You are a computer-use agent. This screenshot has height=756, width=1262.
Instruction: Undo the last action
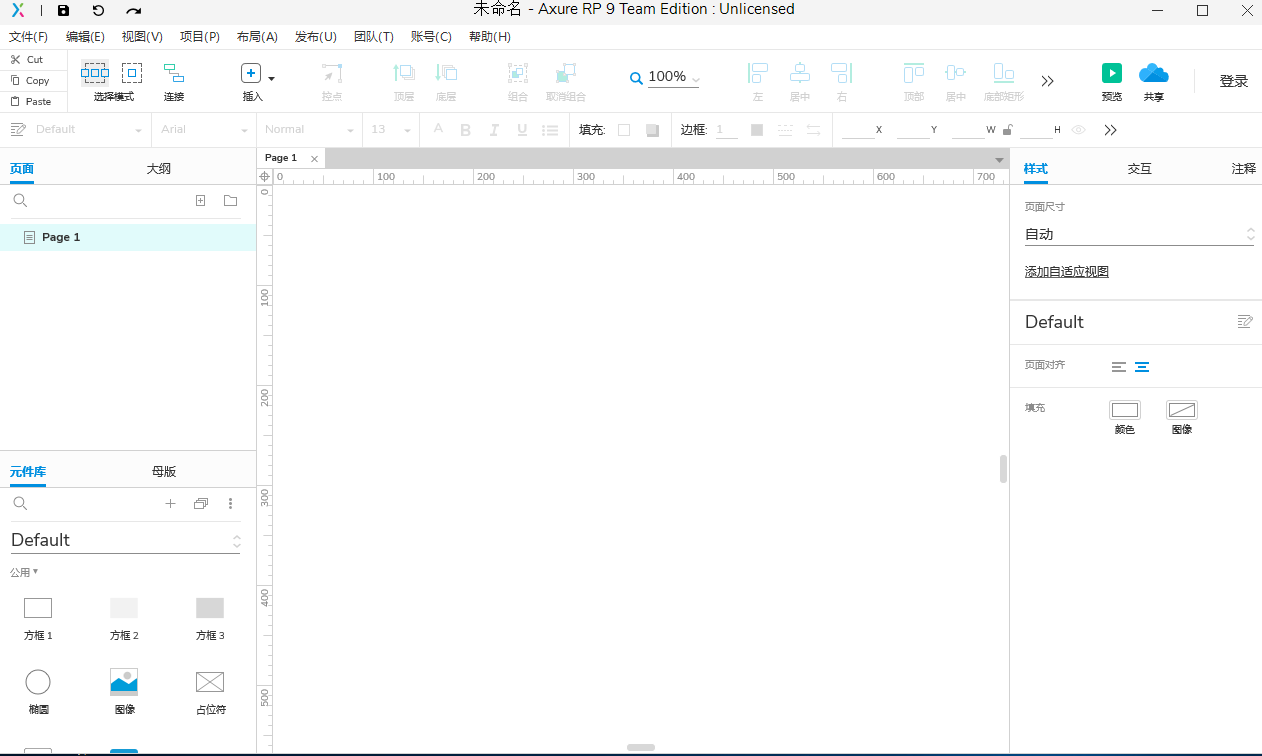pos(98,10)
